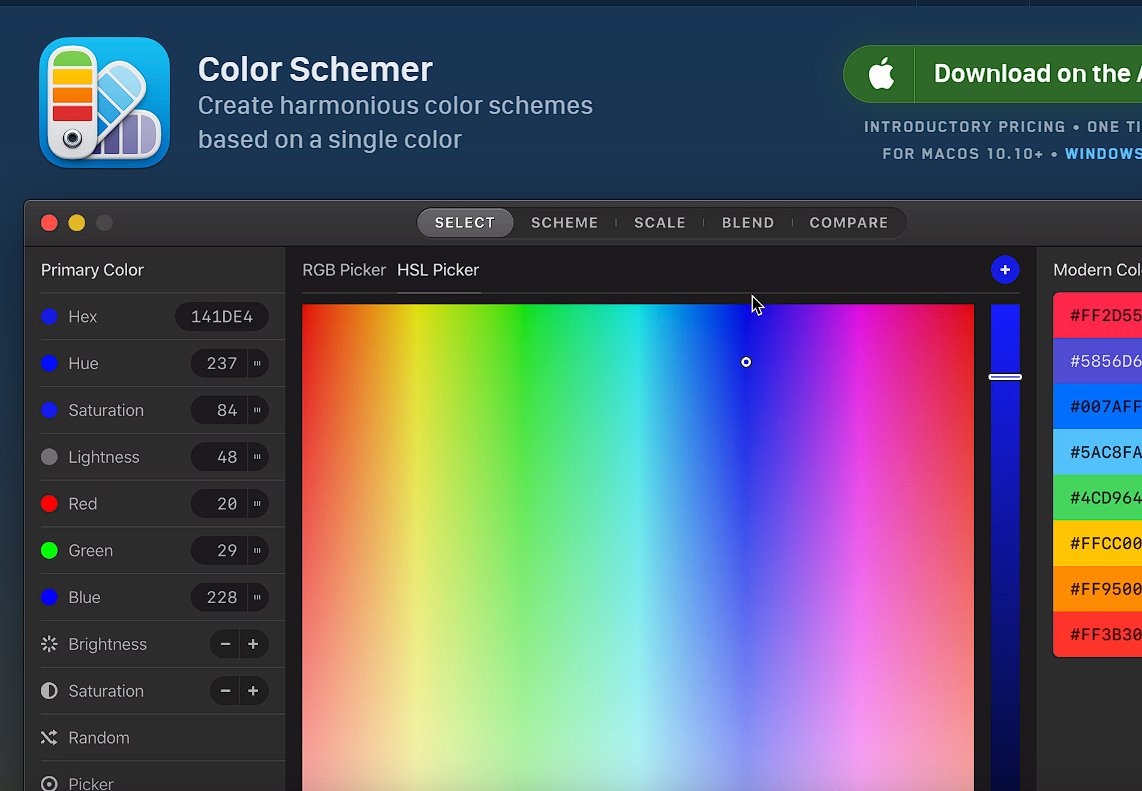Click the Color Schemer title text

[315, 70]
